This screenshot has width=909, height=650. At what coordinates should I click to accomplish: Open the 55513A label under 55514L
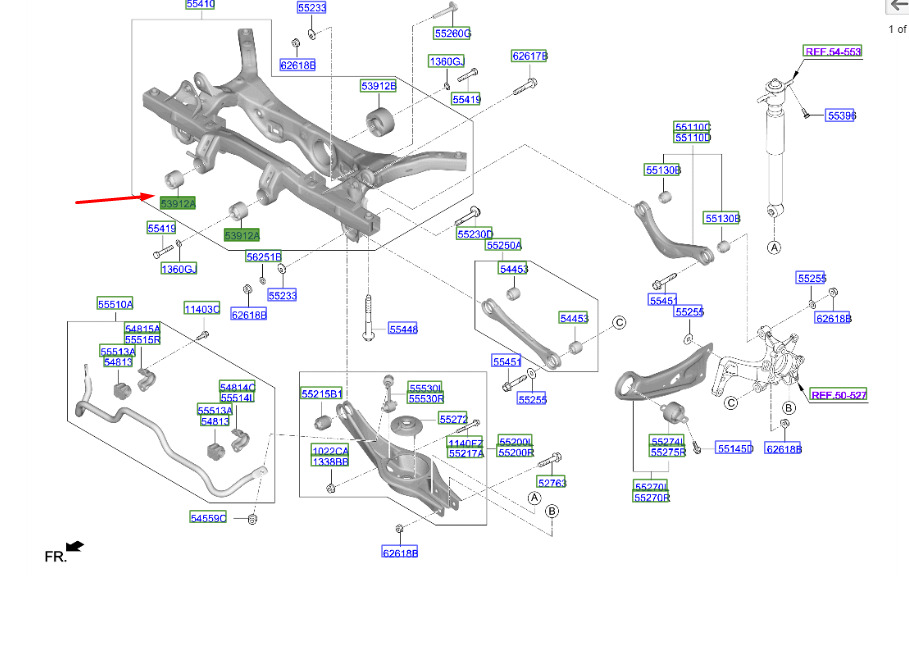pos(215,411)
